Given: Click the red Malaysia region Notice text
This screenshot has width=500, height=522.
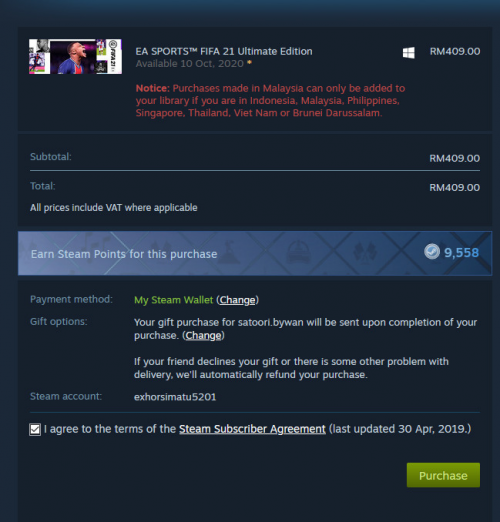Looking at the screenshot, I should pyautogui.click(x=270, y=100).
